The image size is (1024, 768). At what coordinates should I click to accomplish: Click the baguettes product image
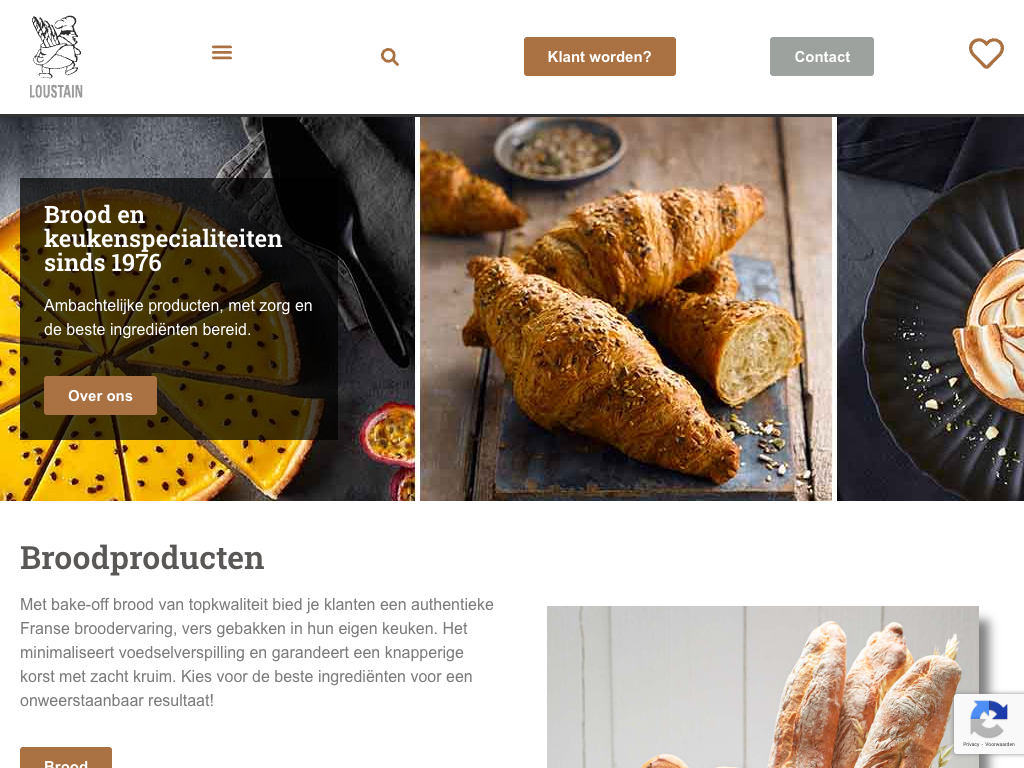pos(763,687)
